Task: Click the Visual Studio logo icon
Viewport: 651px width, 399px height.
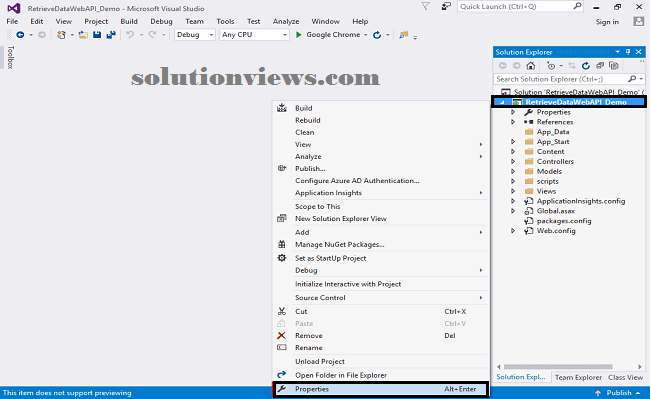Action: click(x=14, y=8)
